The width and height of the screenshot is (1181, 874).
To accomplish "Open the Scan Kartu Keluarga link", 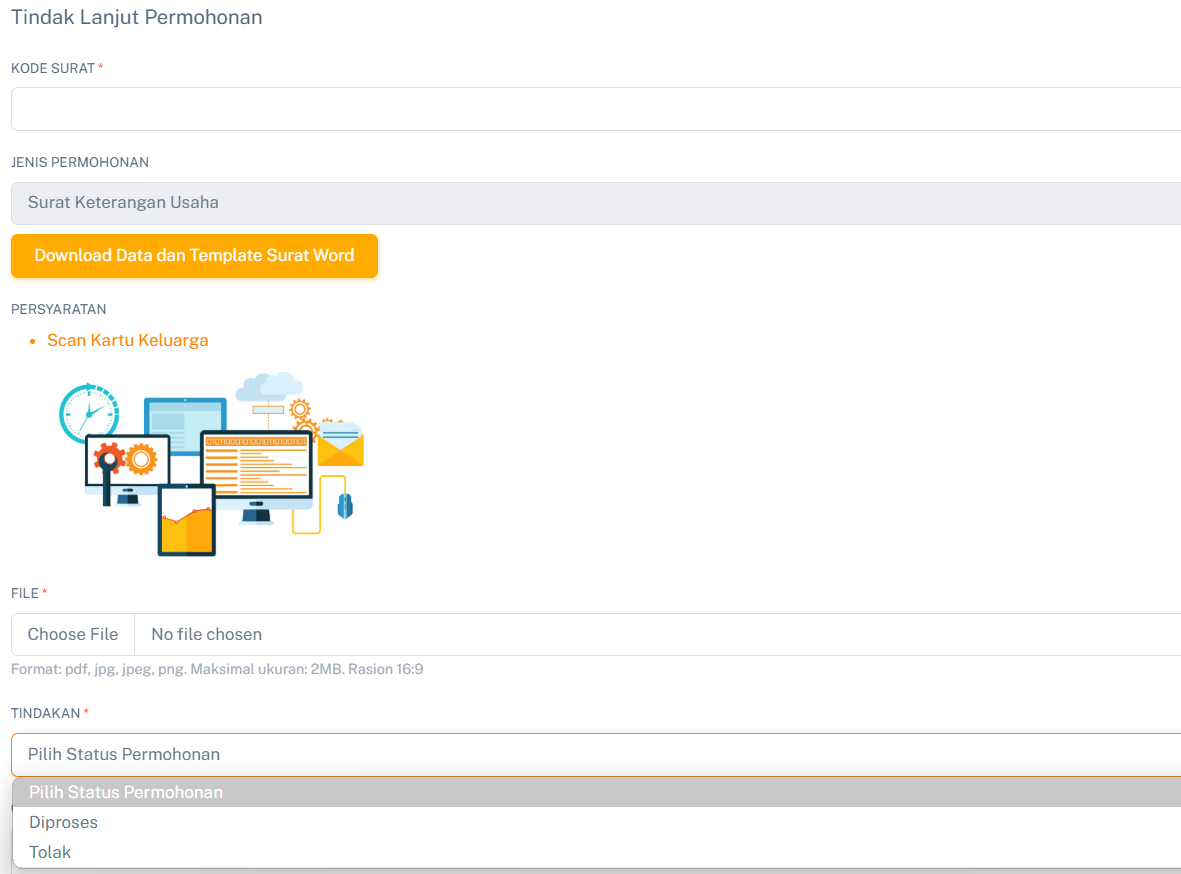I will pos(128,340).
